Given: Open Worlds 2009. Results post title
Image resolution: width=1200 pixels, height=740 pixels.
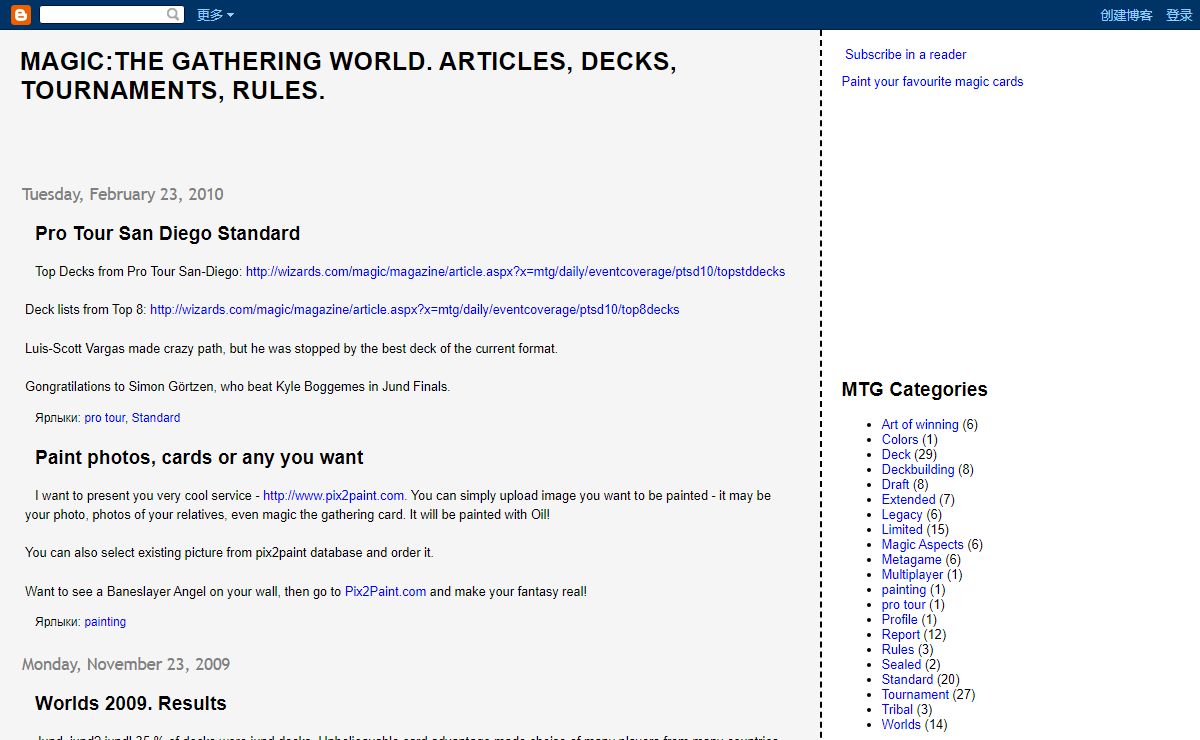Looking at the screenshot, I should (131, 703).
